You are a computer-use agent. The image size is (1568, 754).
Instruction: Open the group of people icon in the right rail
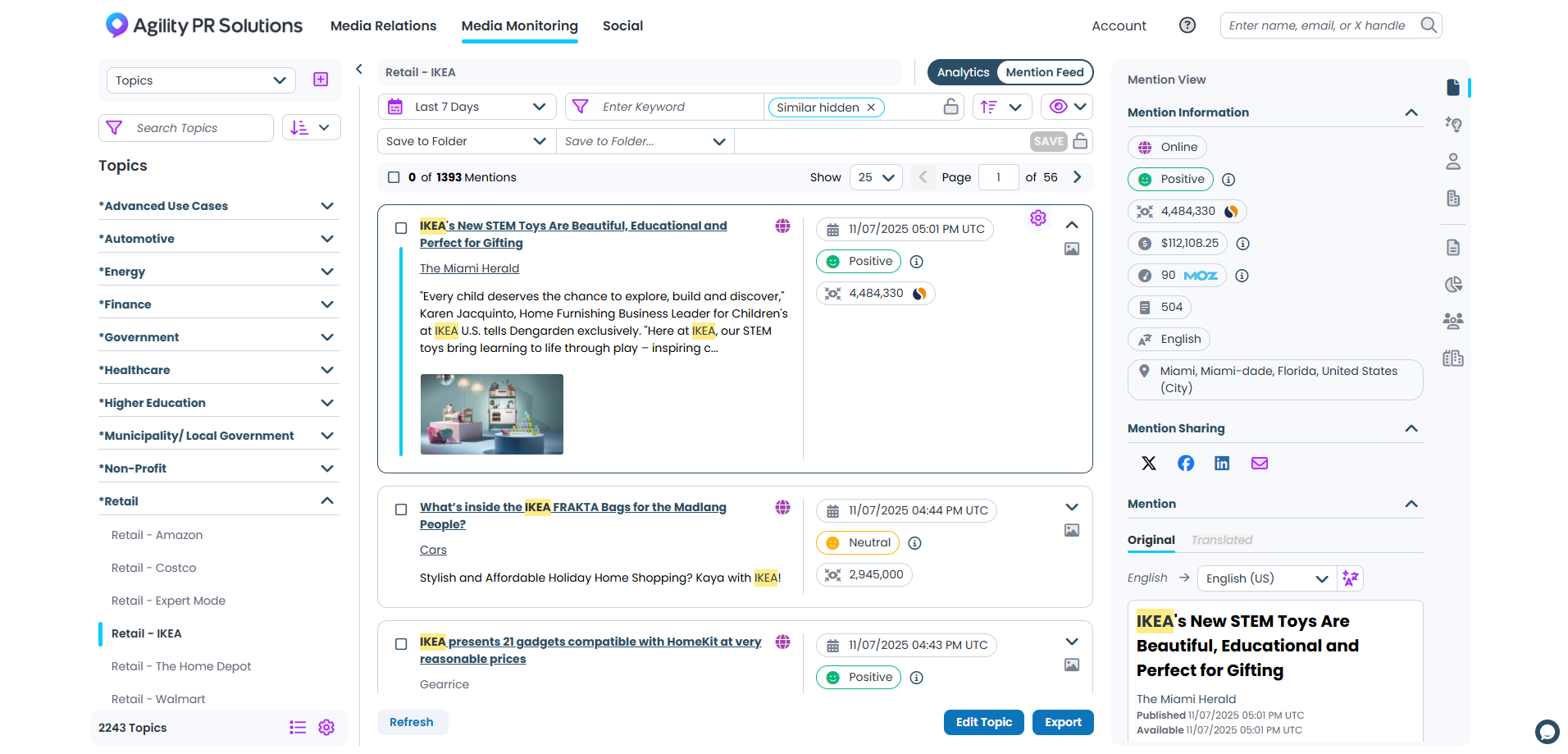(1453, 321)
